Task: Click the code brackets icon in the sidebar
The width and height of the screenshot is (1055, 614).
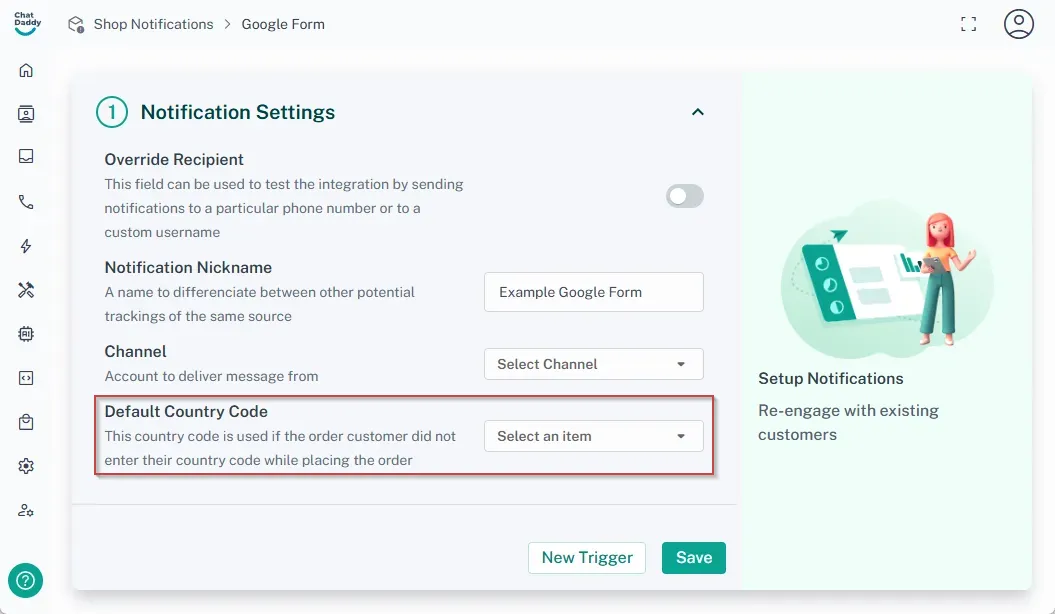Action: (x=26, y=378)
